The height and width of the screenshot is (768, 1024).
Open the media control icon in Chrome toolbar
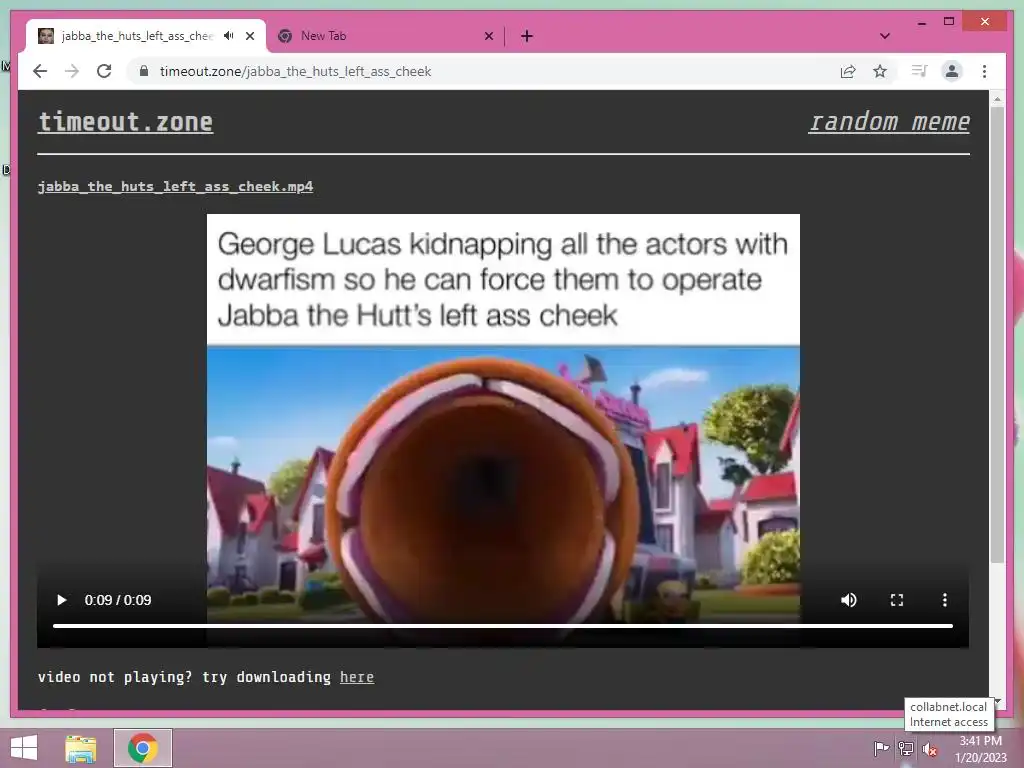click(920, 71)
